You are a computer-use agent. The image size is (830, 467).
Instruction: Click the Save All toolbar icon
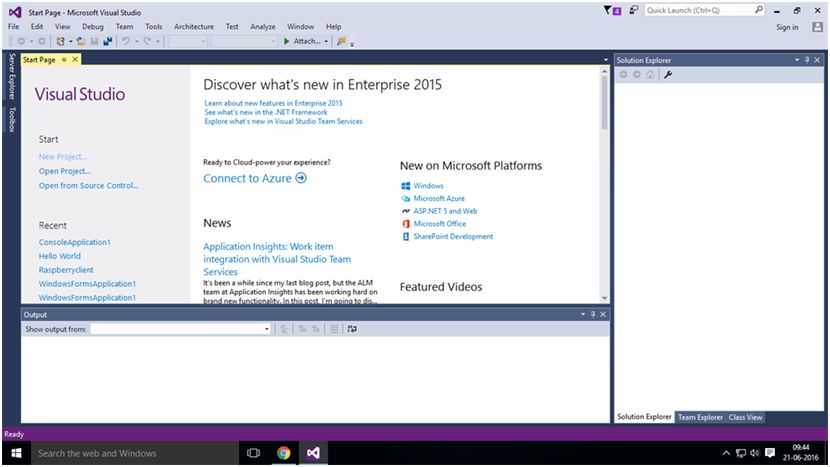[107, 41]
